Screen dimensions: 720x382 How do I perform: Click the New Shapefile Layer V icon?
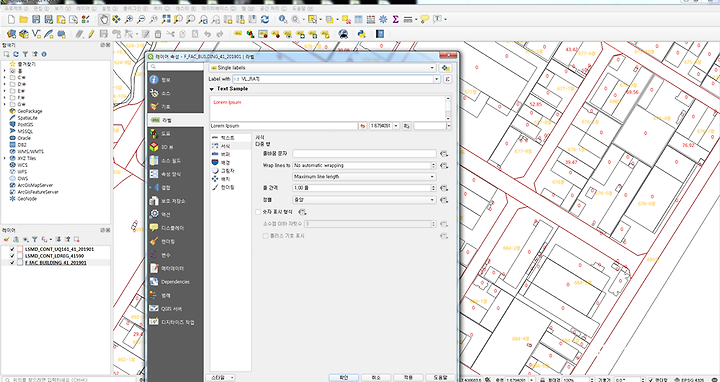(36, 34)
